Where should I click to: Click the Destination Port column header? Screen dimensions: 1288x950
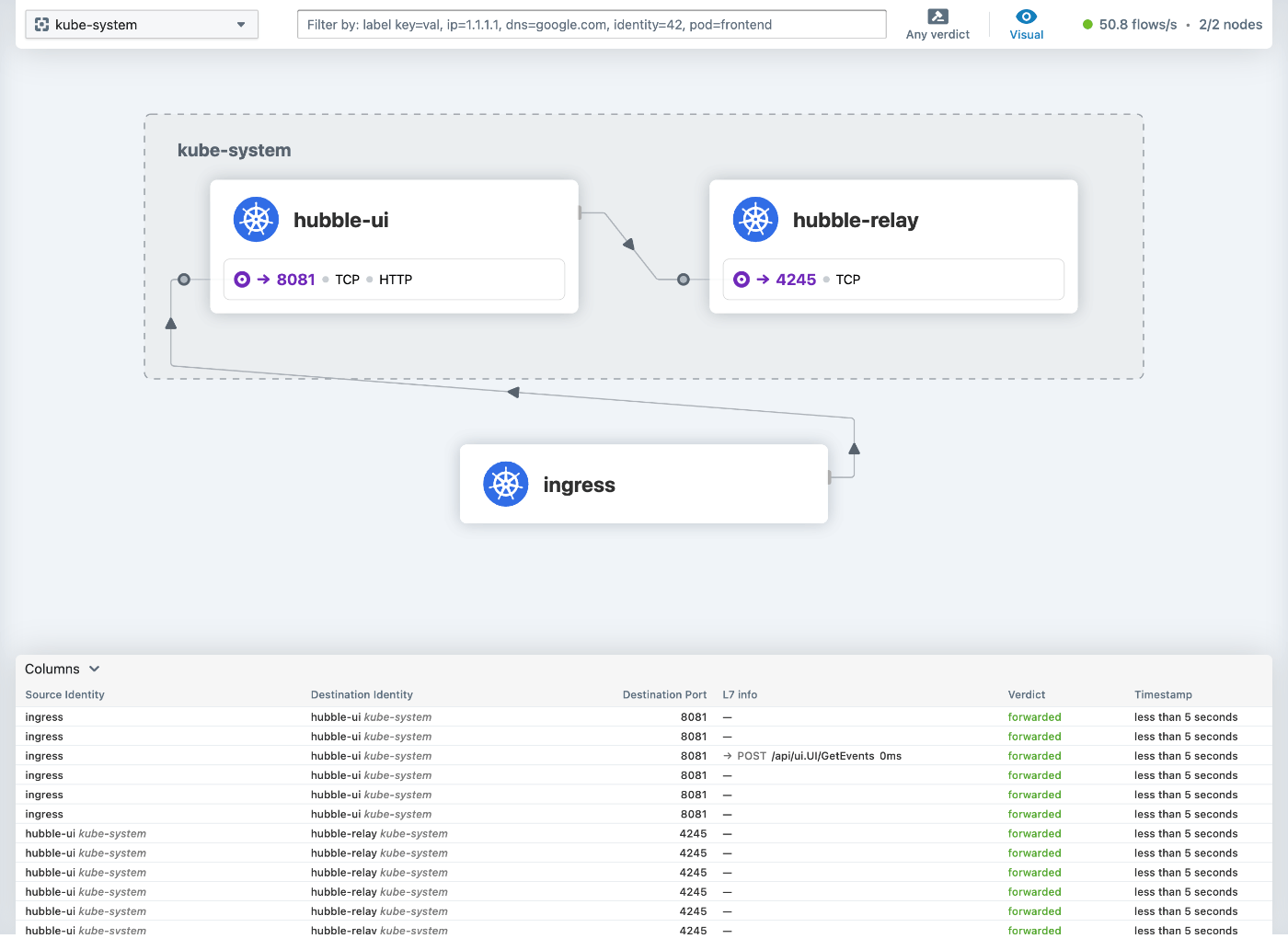click(x=664, y=694)
